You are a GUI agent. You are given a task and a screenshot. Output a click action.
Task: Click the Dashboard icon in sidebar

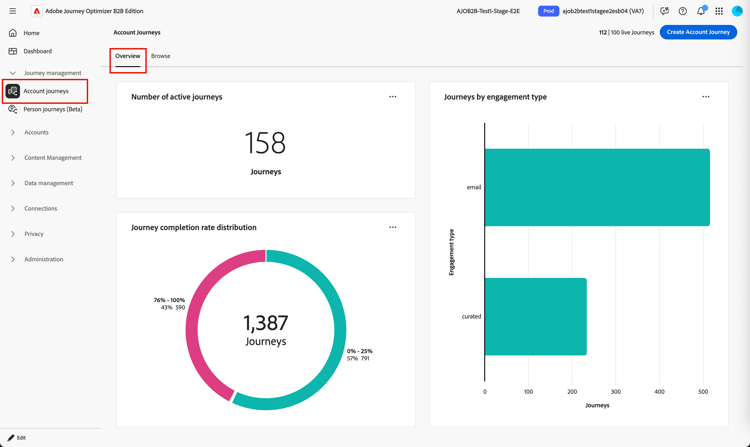tap(13, 51)
